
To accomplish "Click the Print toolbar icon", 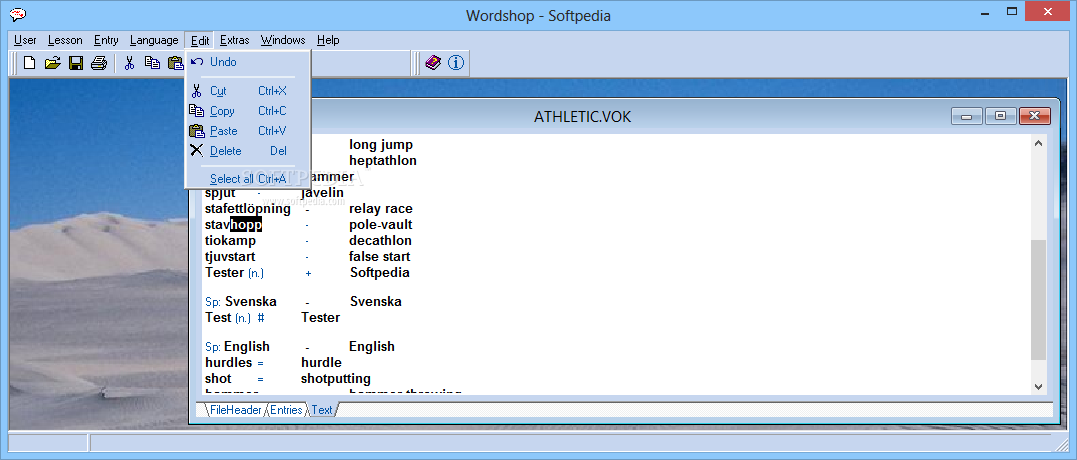I will 99,63.
